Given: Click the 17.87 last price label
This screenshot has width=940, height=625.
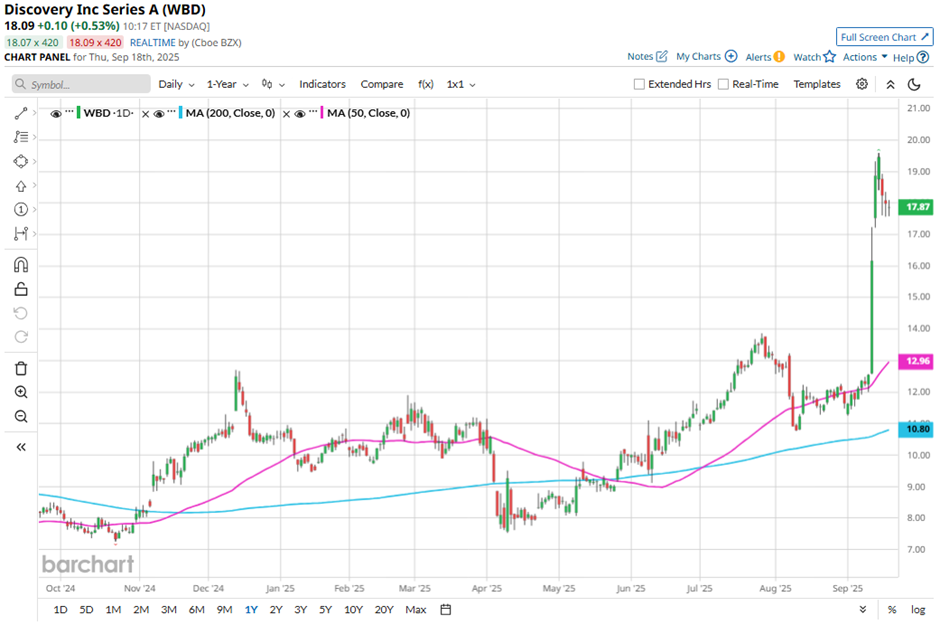Looking at the screenshot, I should click(x=917, y=207).
